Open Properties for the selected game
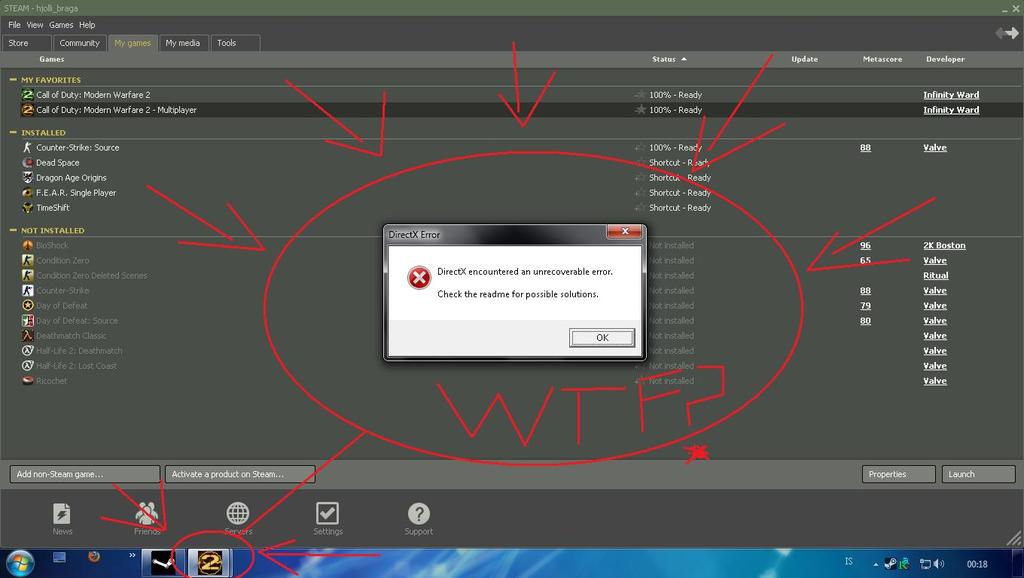 (899, 474)
